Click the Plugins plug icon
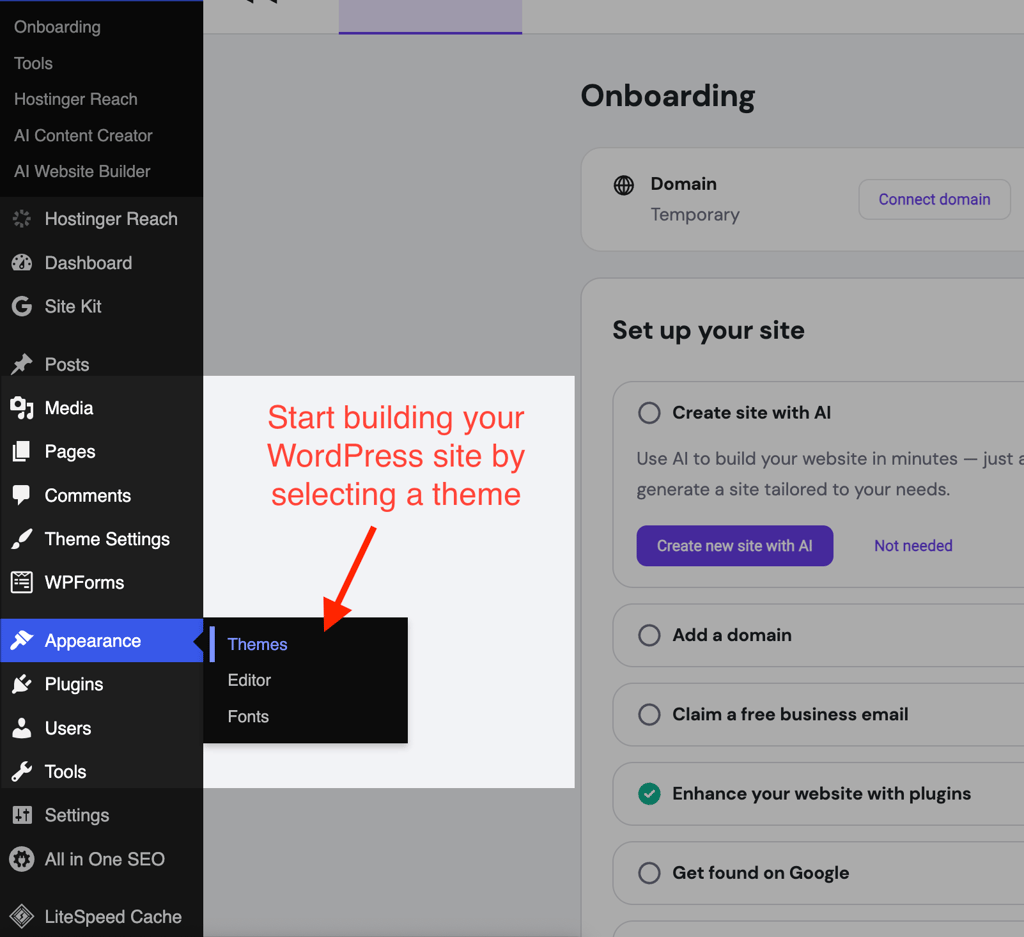Screen dimensions: 1024x937 (22, 684)
